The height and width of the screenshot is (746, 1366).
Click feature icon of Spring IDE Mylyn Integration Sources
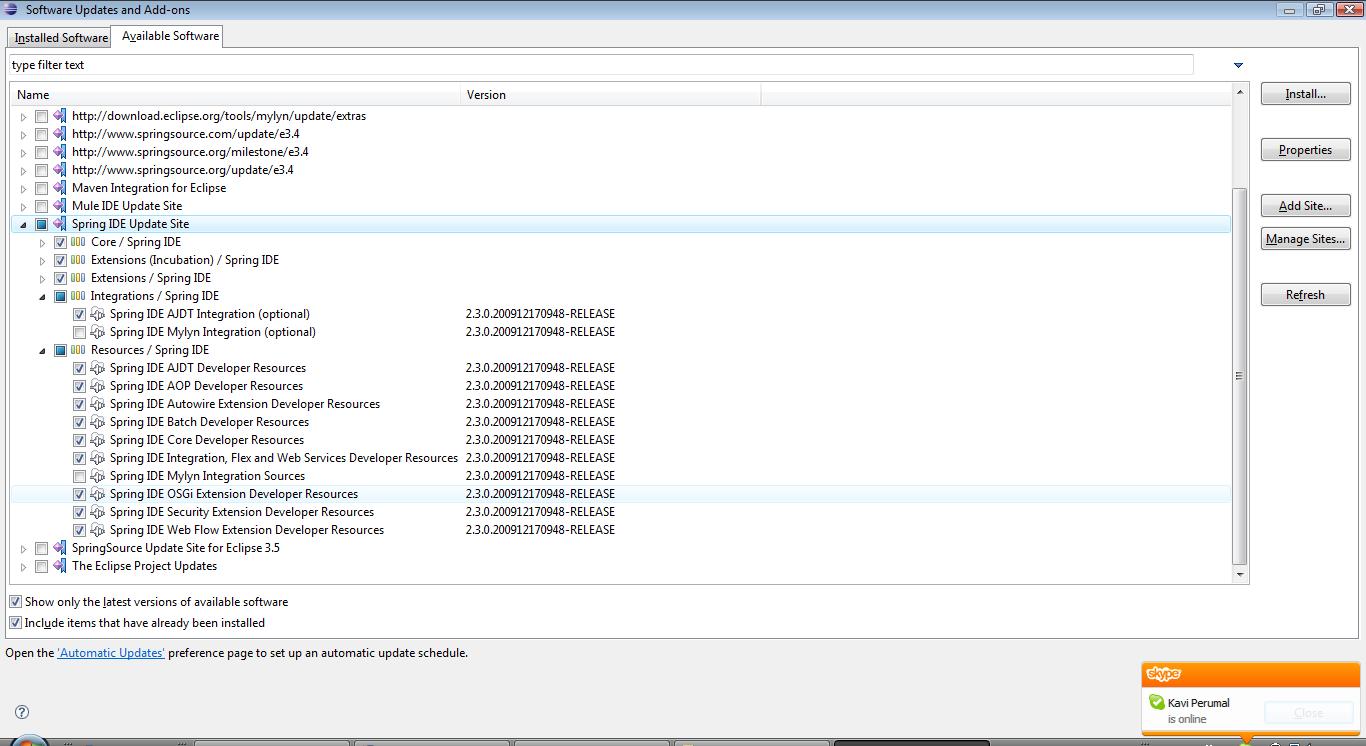click(x=97, y=476)
